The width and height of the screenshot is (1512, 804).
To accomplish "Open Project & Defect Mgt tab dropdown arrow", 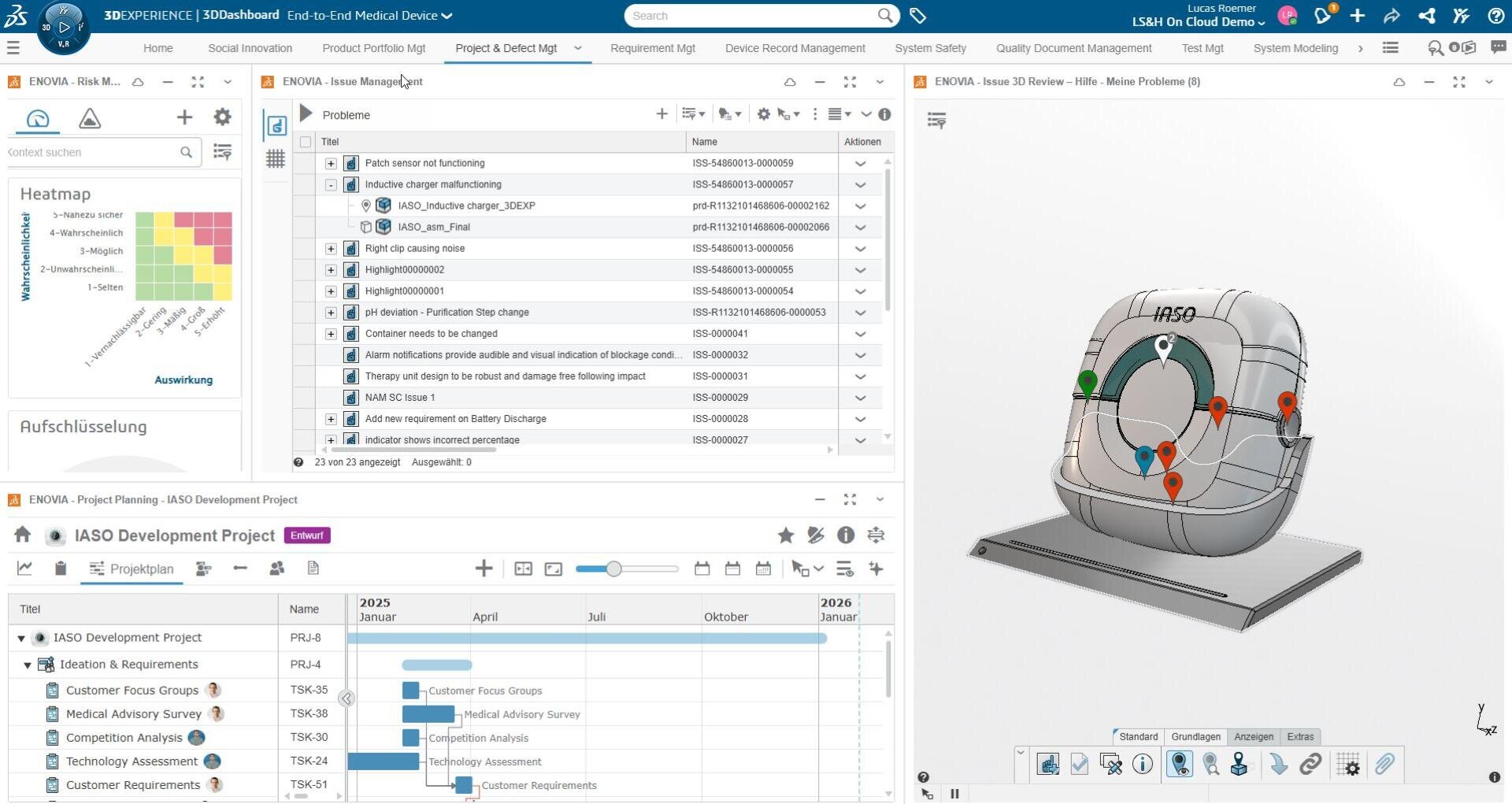I will [x=578, y=48].
